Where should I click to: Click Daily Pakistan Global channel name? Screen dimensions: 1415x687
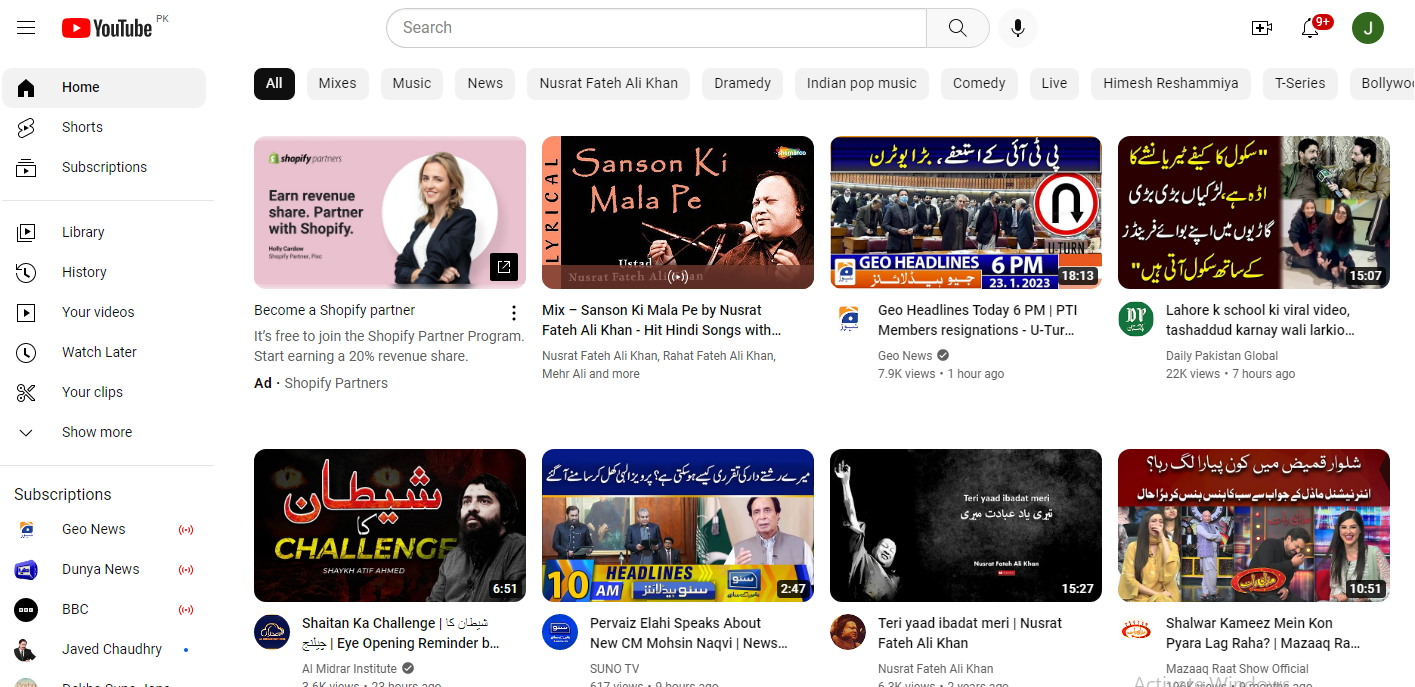[x=1222, y=355]
